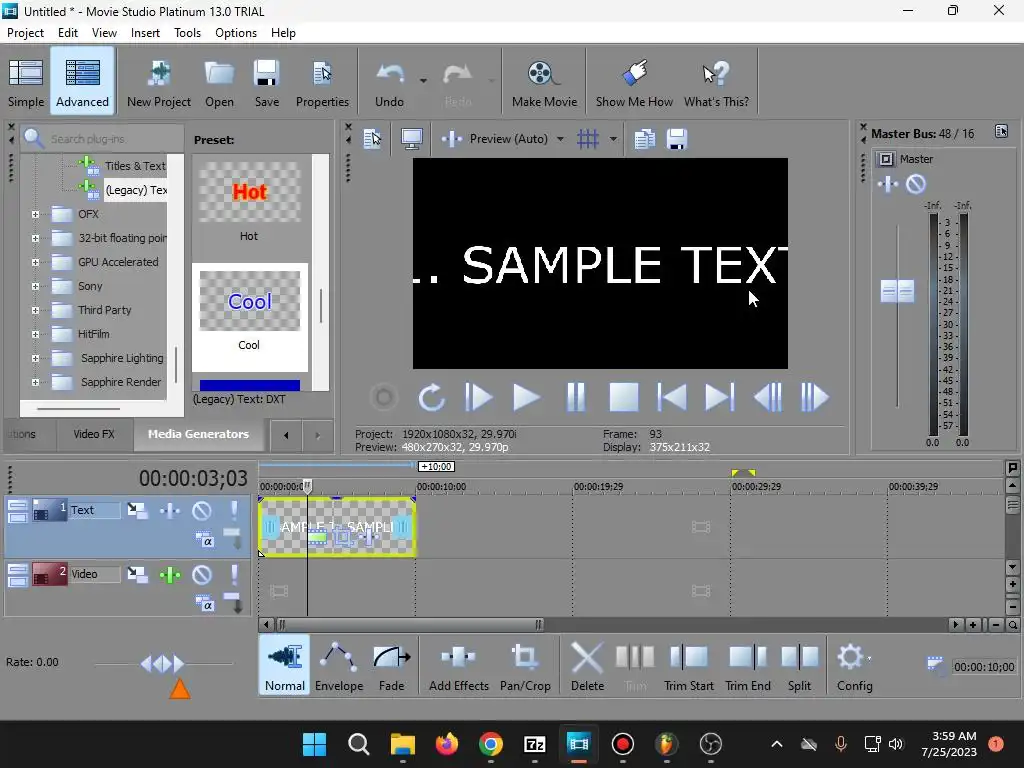Open Track Motion on Text track
This screenshot has height=768, width=1024.
click(x=137, y=510)
